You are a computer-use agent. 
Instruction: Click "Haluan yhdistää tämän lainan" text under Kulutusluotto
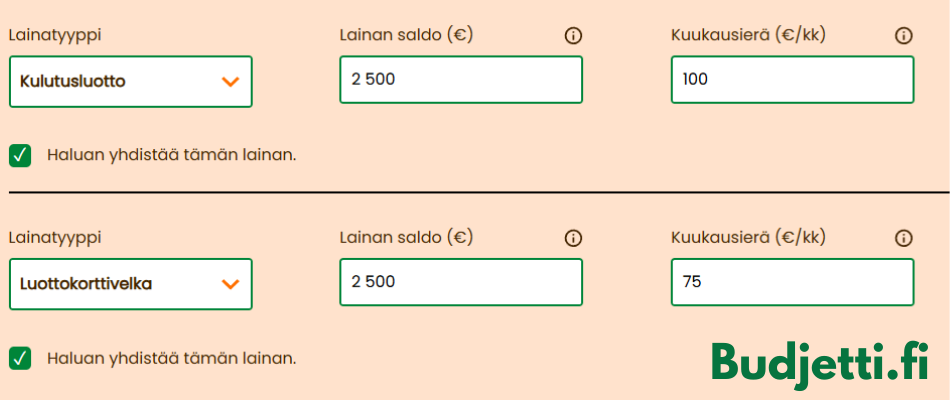(172, 155)
